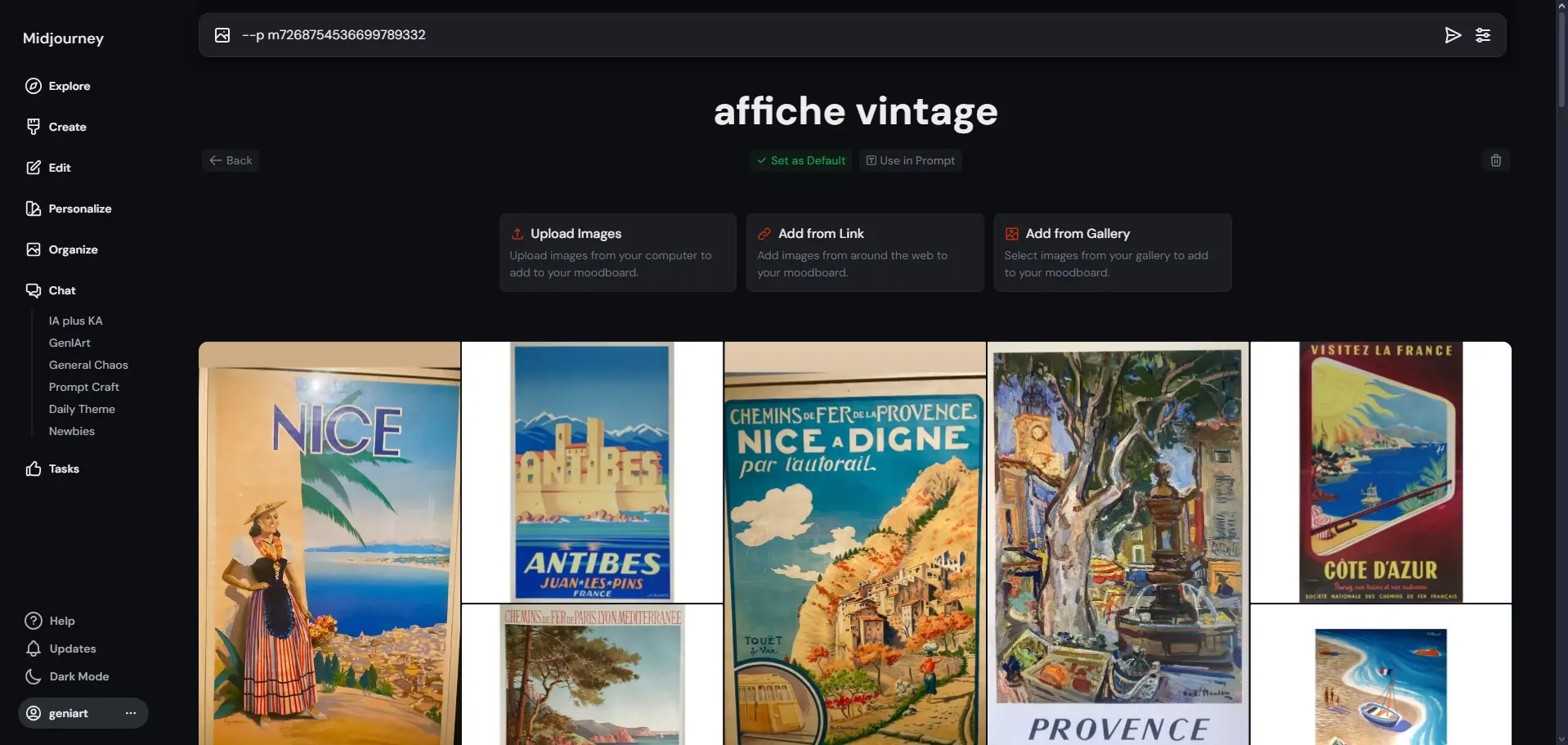Navigate to Personalize
The width and height of the screenshot is (1568, 745).
tap(69, 209)
